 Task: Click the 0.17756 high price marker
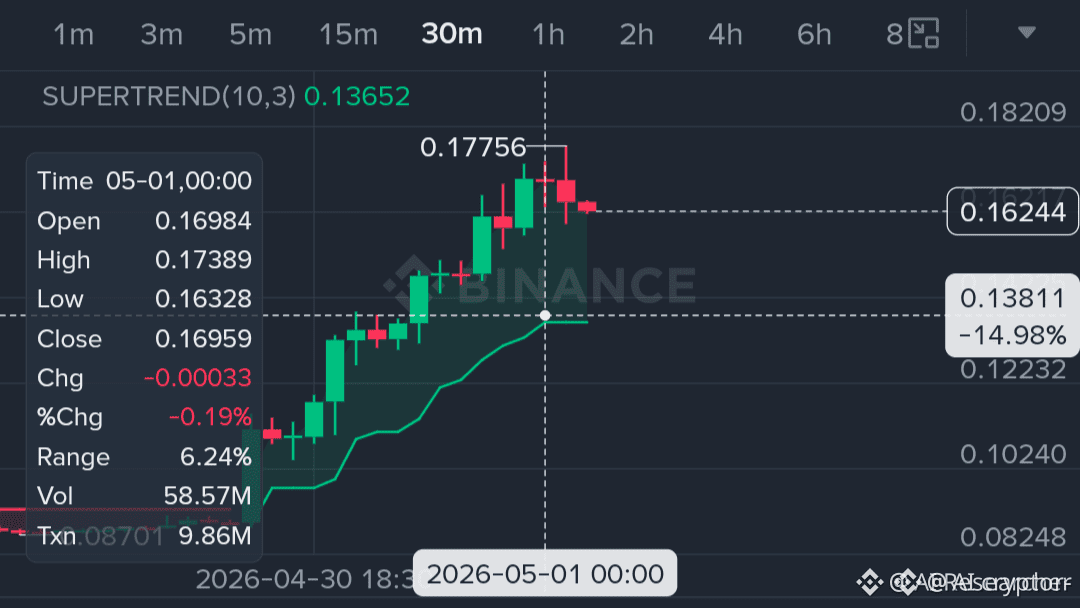point(472,147)
